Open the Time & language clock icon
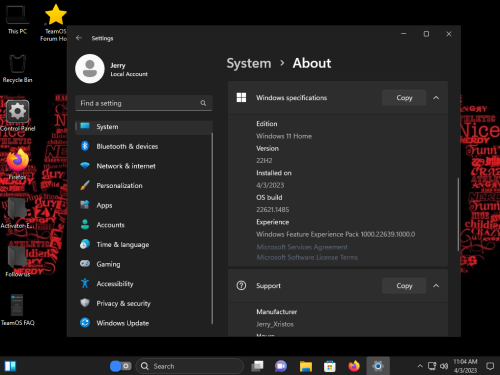This screenshot has height=375, width=500. coord(85,244)
